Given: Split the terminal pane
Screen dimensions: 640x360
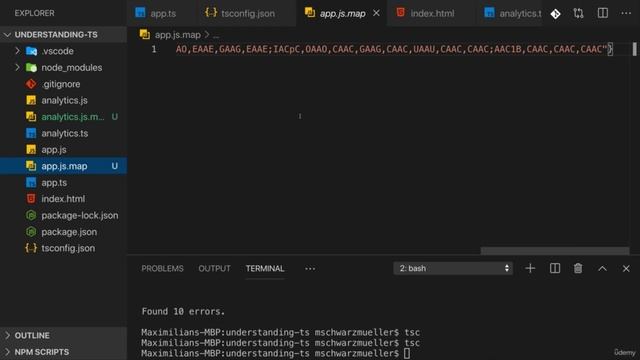Looking at the screenshot, I should click(x=555, y=268).
